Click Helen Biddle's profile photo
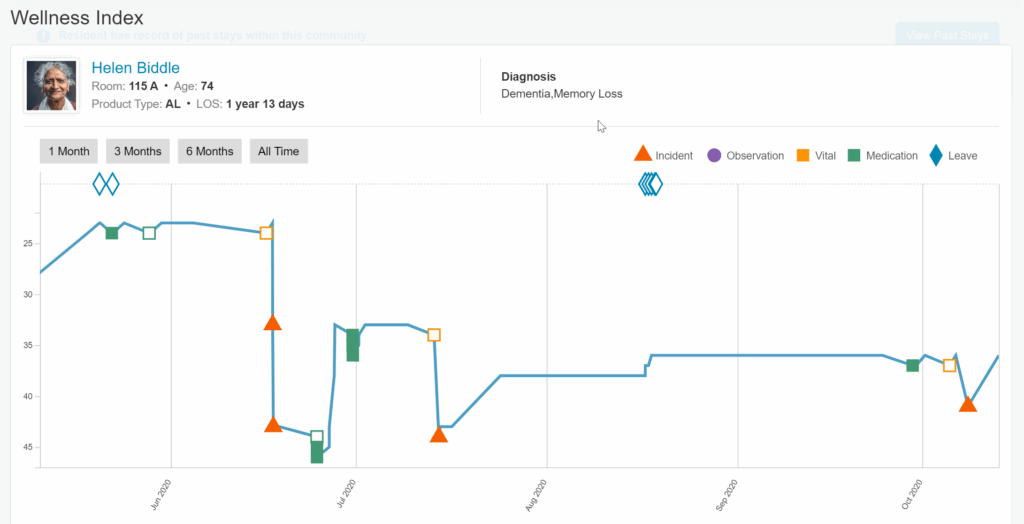The height and width of the screenshot is (524, 1024). click(51, 86)
